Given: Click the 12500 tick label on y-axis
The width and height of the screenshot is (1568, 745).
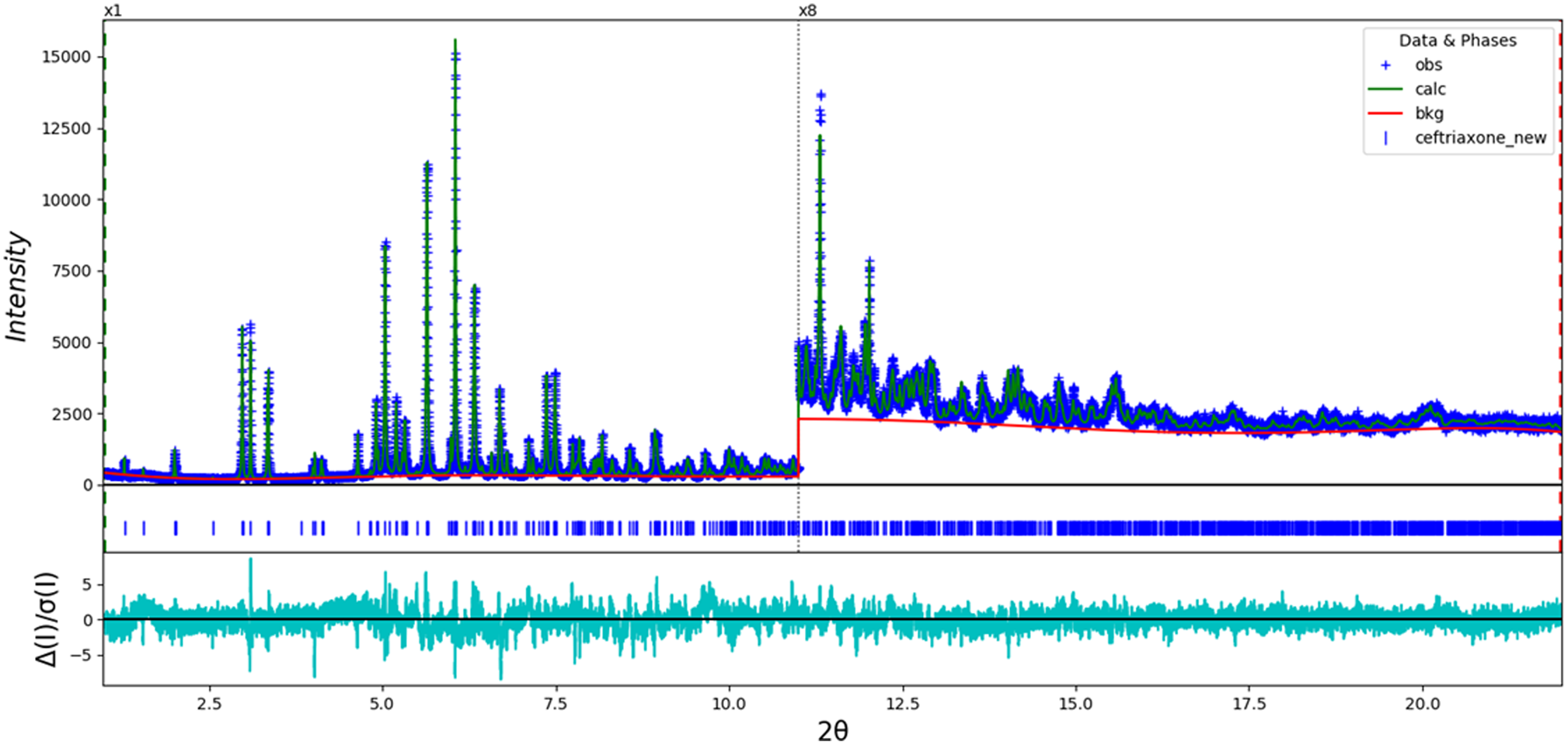Looking at the screenshot, I should pyautogui.click(x=66, y=129).
